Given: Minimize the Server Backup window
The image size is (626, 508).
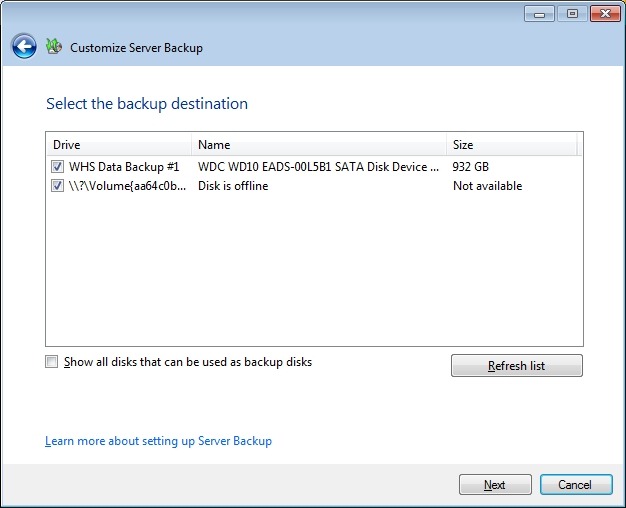Looking at the screenshot, I should tap(540, 13).
